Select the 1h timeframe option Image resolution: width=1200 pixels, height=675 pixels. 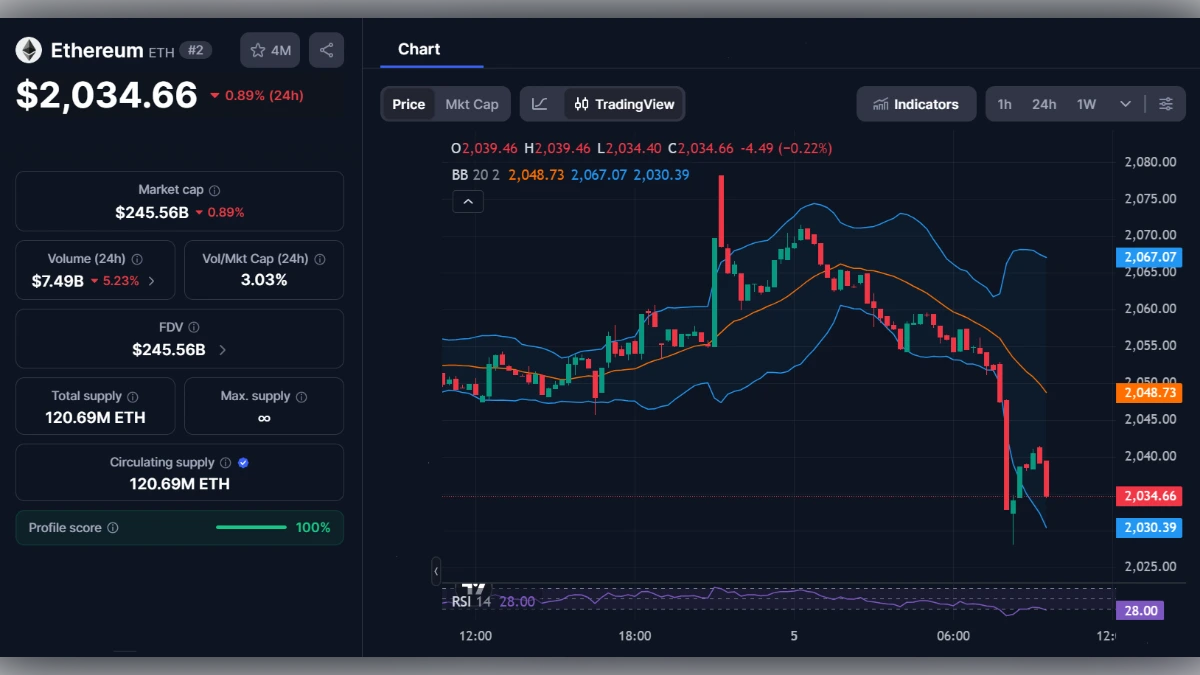tap(1004, 103)
